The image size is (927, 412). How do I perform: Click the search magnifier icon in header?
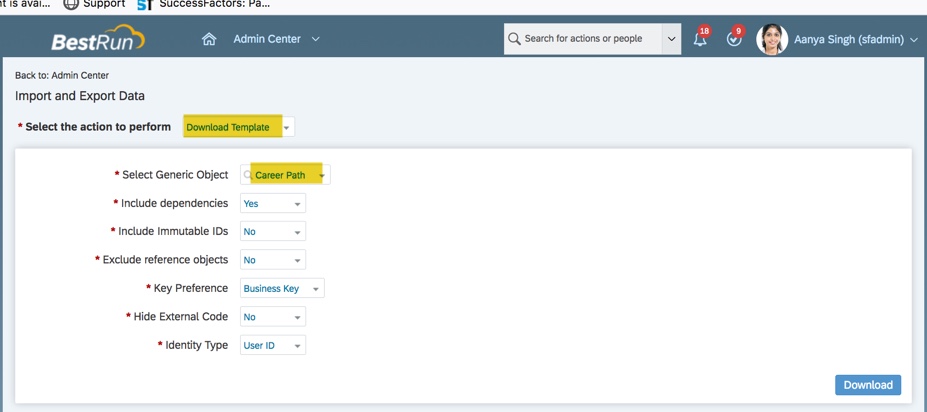pyautogui.click(x=514, y=39)
